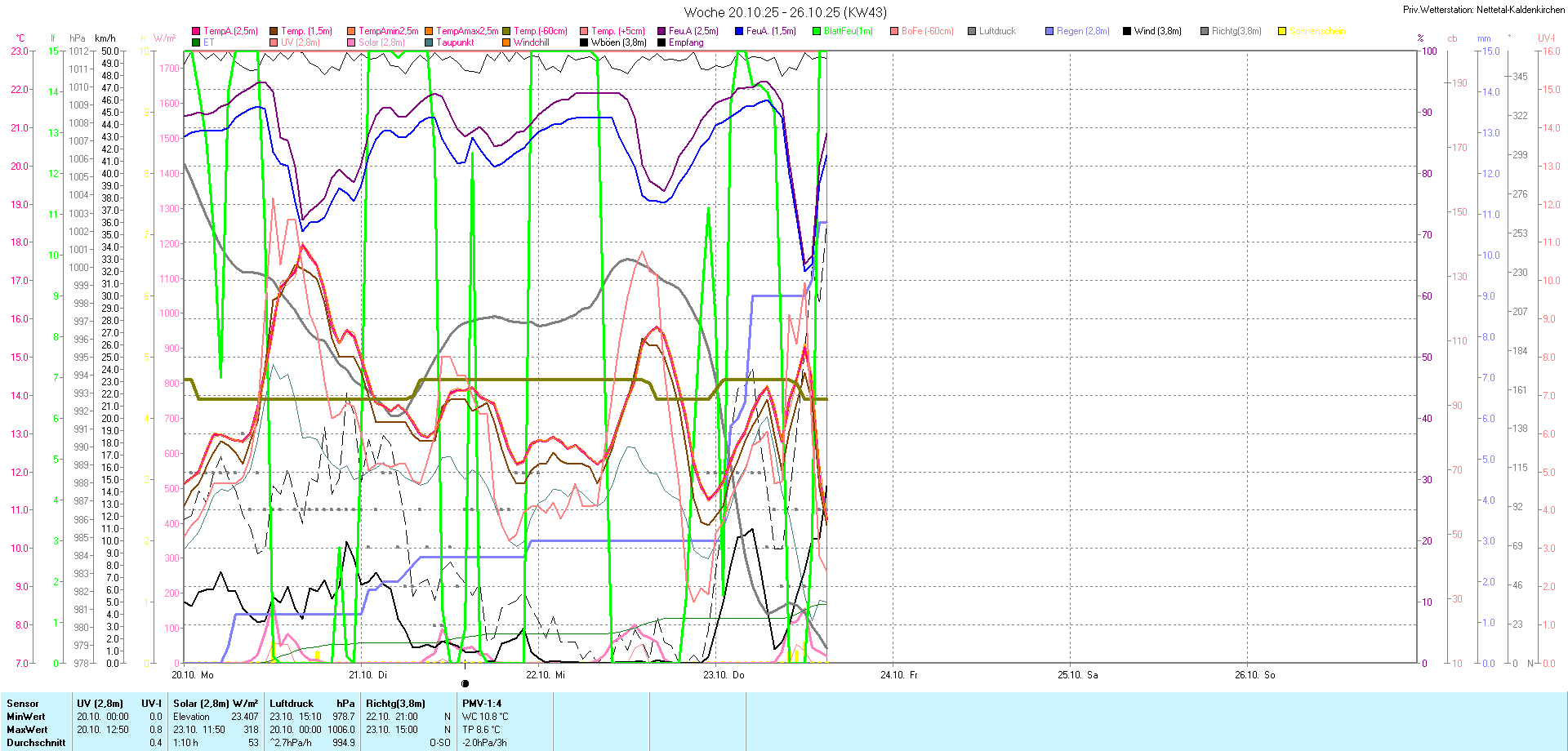The width and height of the screenshot is (1568, 751).
Task: Select the UV (2,8m) column header
Action: [x=100, y=704]
